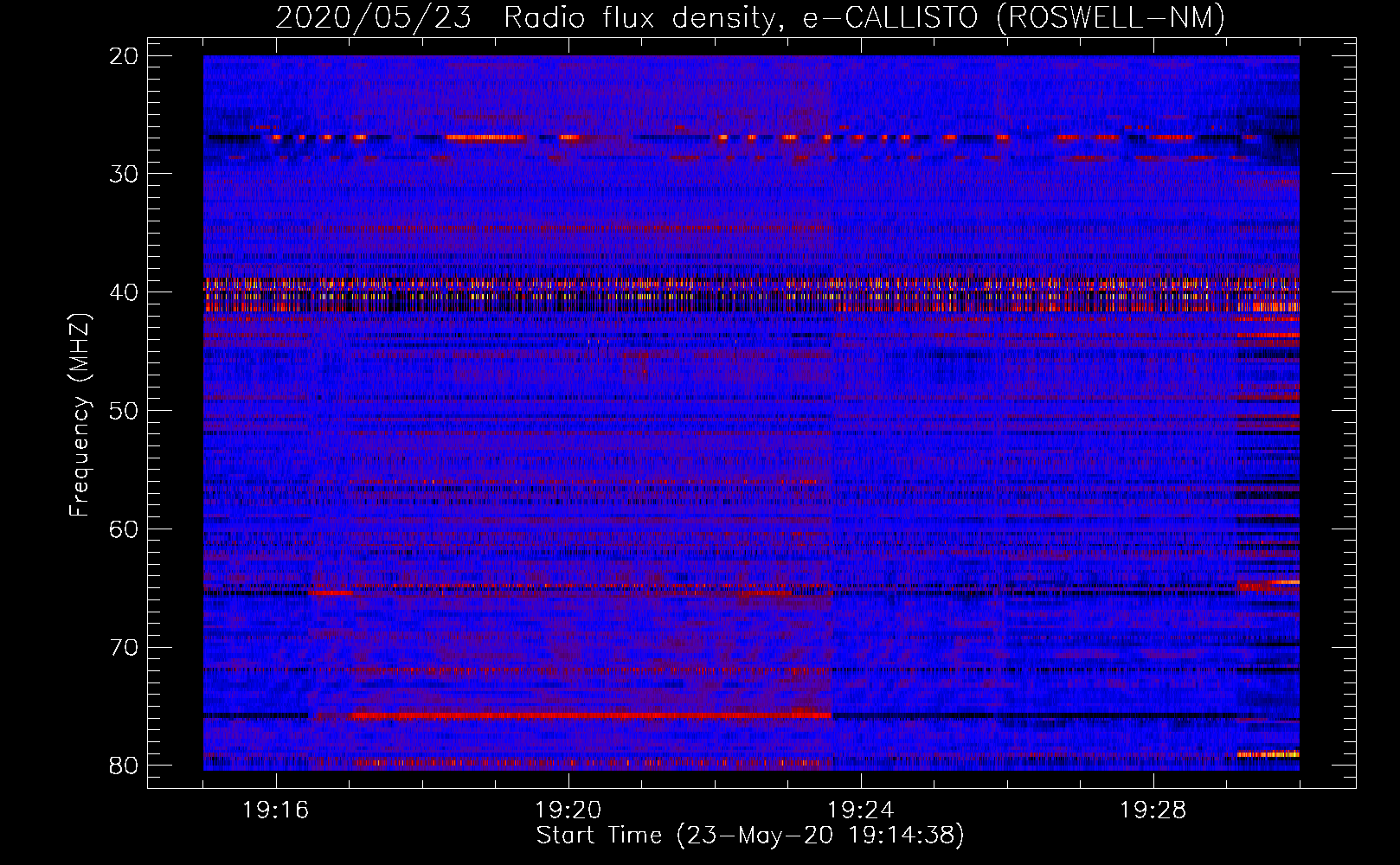Click the 19:24 time tick label
The height and width of the screenshot is (865, 1400).
[x=861, y=811]
